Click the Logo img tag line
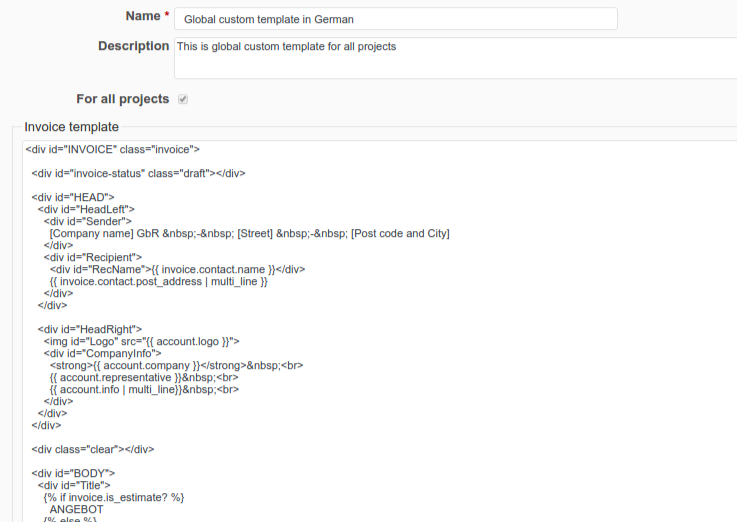 [141, 341]
